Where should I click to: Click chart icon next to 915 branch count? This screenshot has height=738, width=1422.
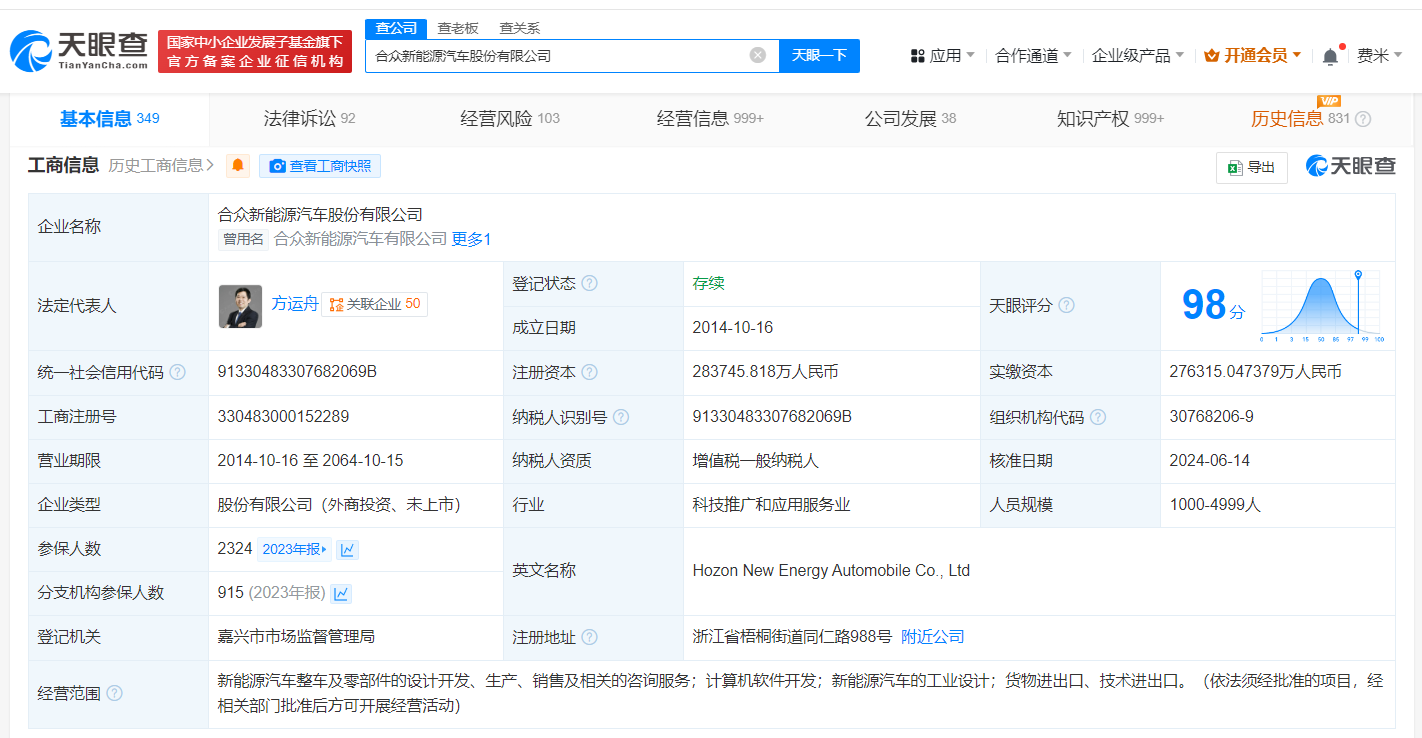click(341, 593)
